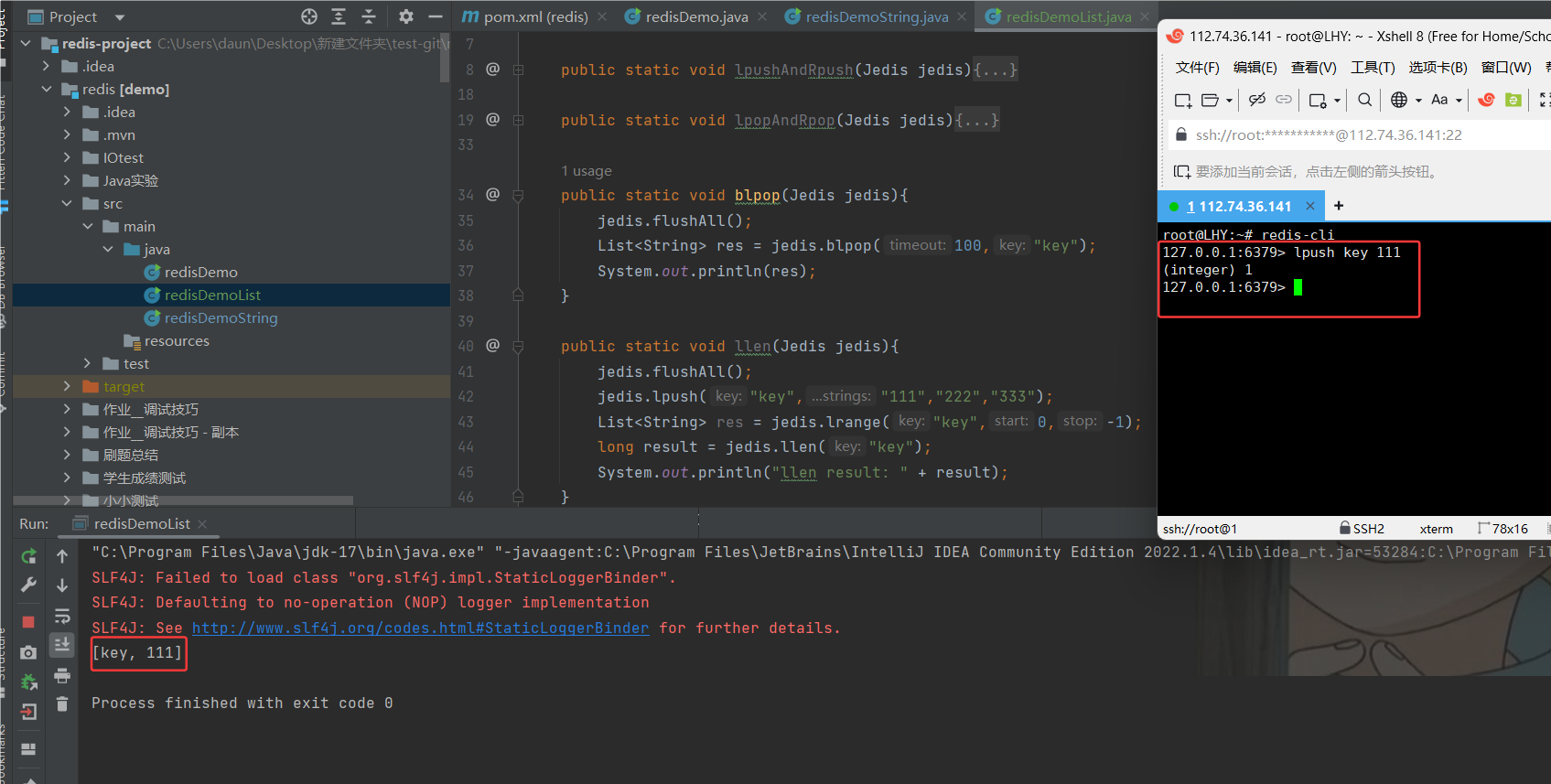Fold the blpop method
1551x784 pixels.
518,195
